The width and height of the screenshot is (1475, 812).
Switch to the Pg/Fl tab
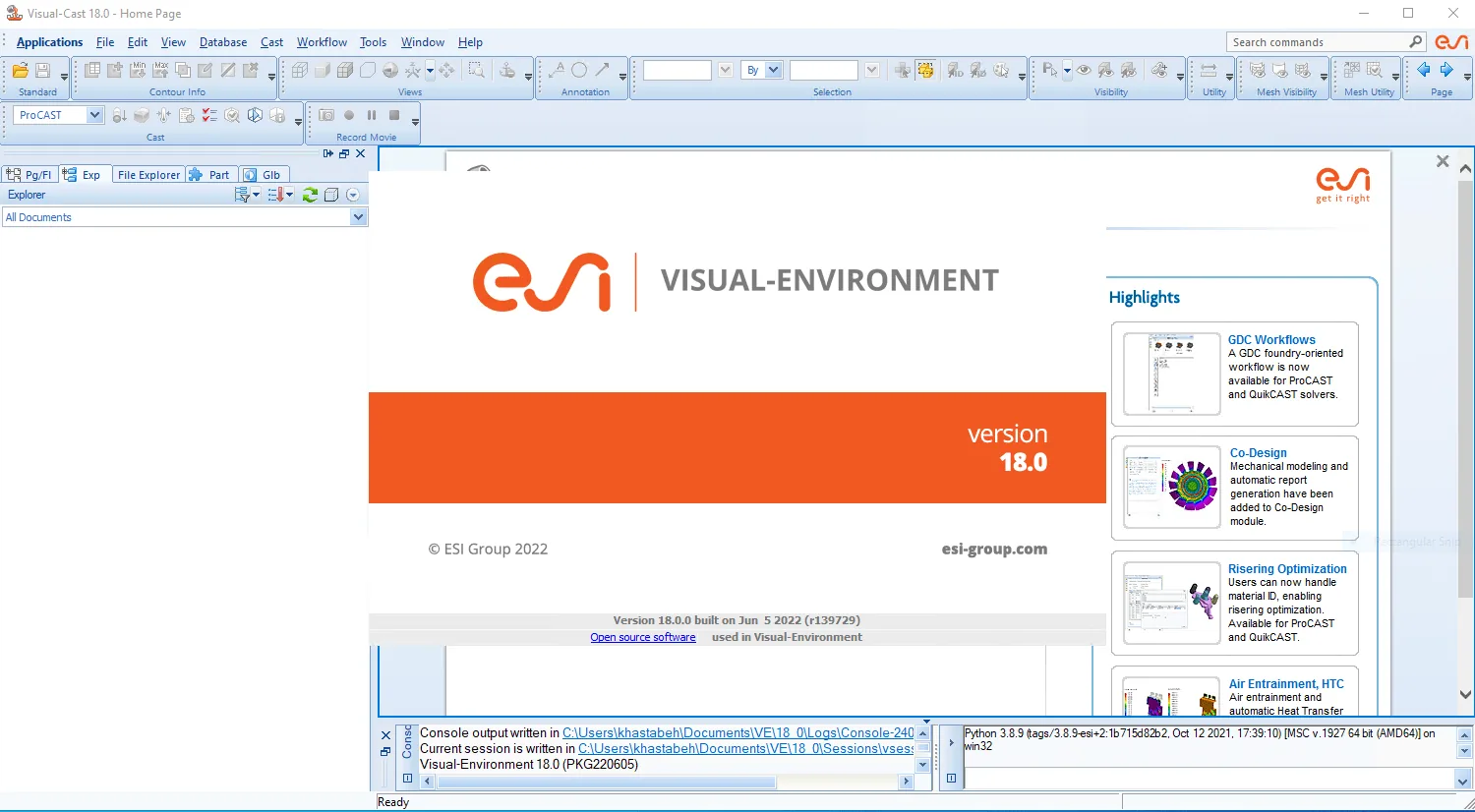(29, 175)
